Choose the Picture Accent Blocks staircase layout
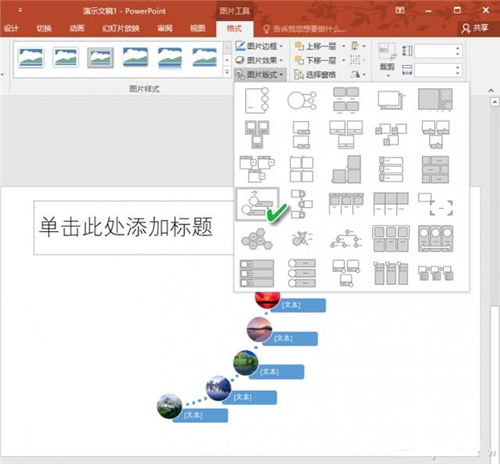This screenshot has width=500, height=464. click(346, 169)
